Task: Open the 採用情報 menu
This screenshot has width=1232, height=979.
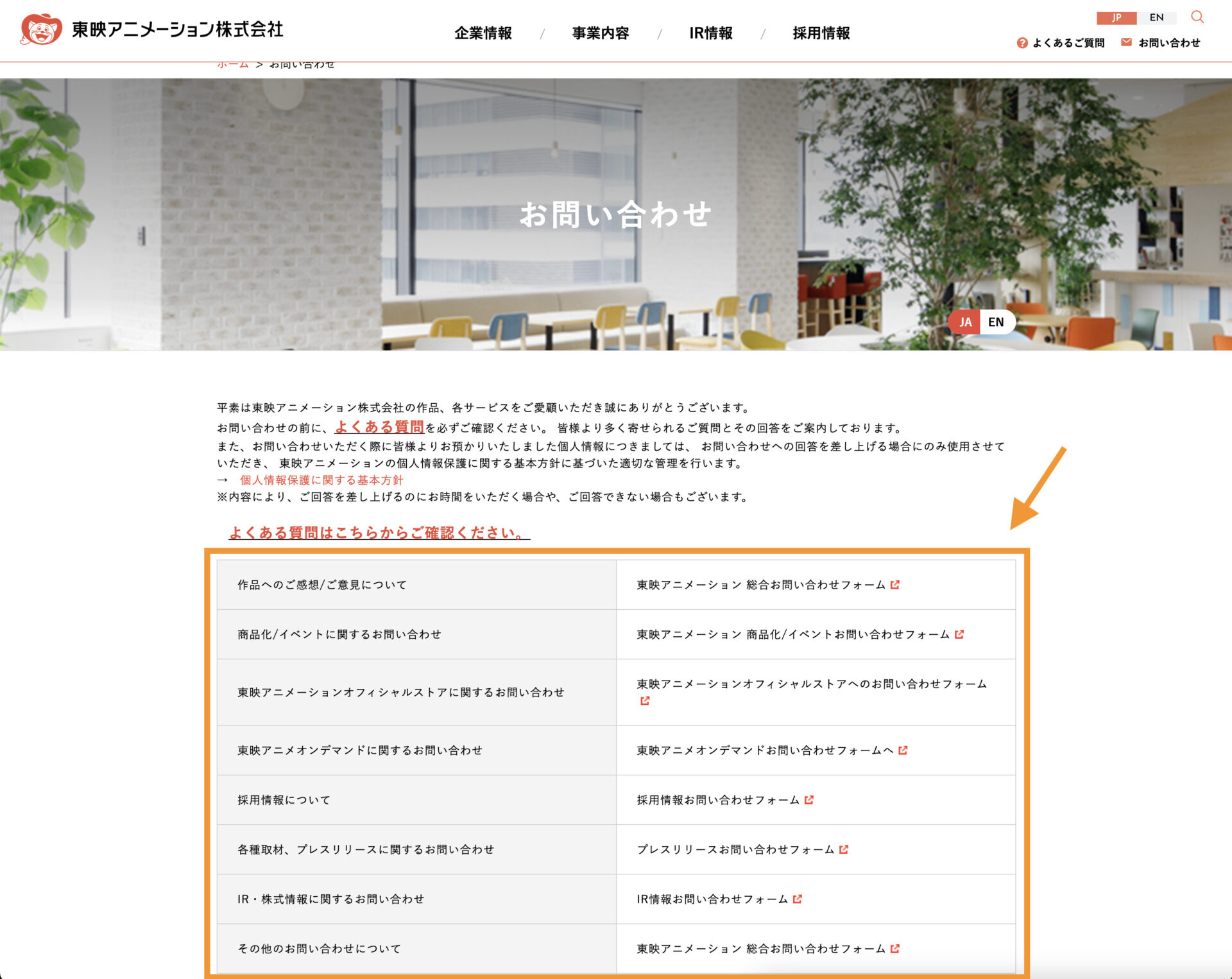Action: pyautogui.click(x=821, y=33)
